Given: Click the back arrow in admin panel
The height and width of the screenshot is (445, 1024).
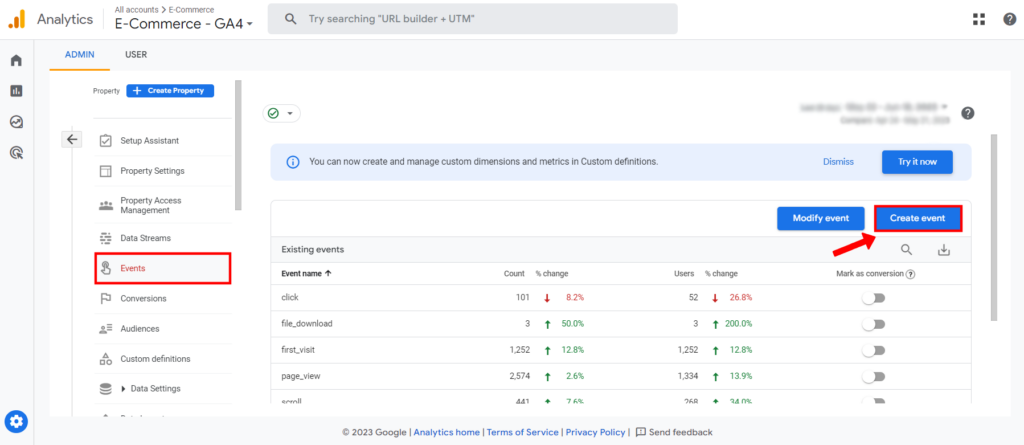Looking at the screenshot, I should click(72, 140).
